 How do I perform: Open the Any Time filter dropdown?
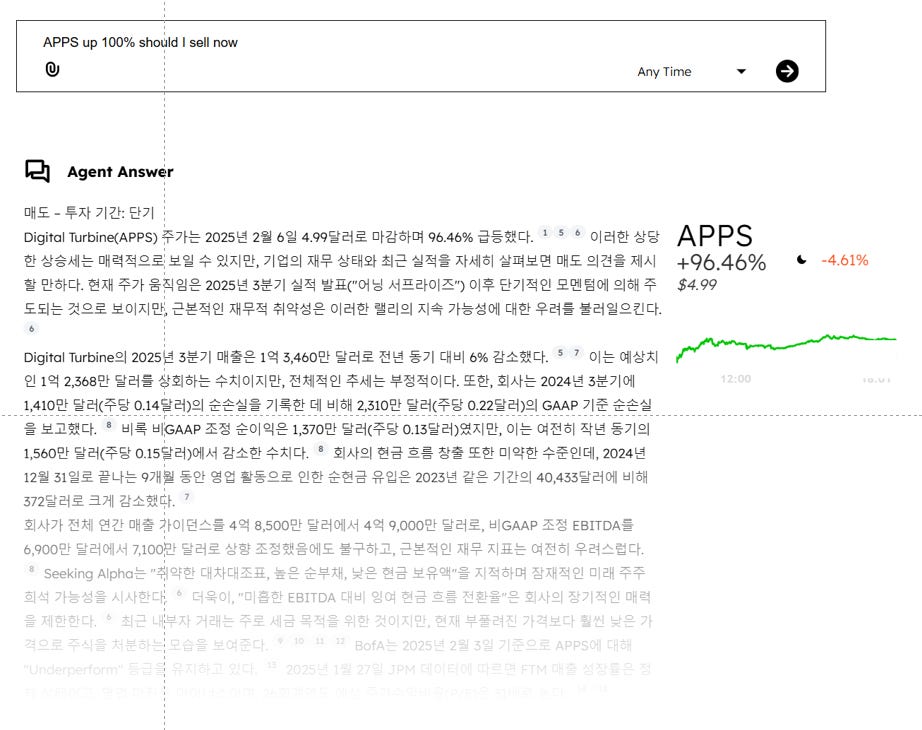click(692, 72)
